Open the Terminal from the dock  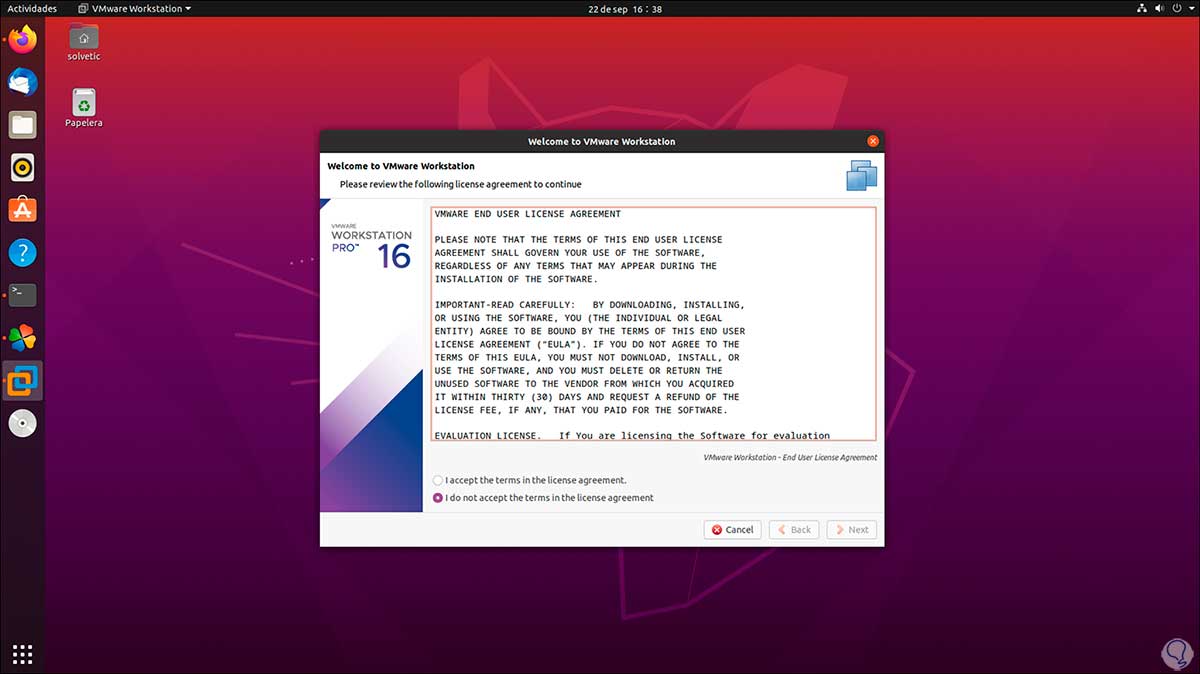[22, 294]
